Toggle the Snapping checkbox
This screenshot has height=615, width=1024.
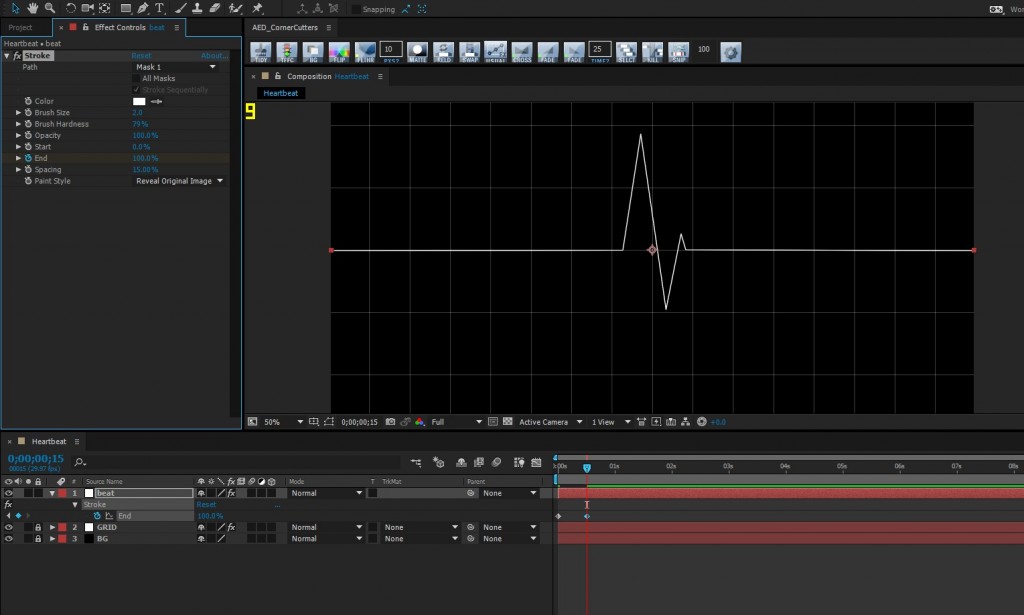click(x=357, y=9)
